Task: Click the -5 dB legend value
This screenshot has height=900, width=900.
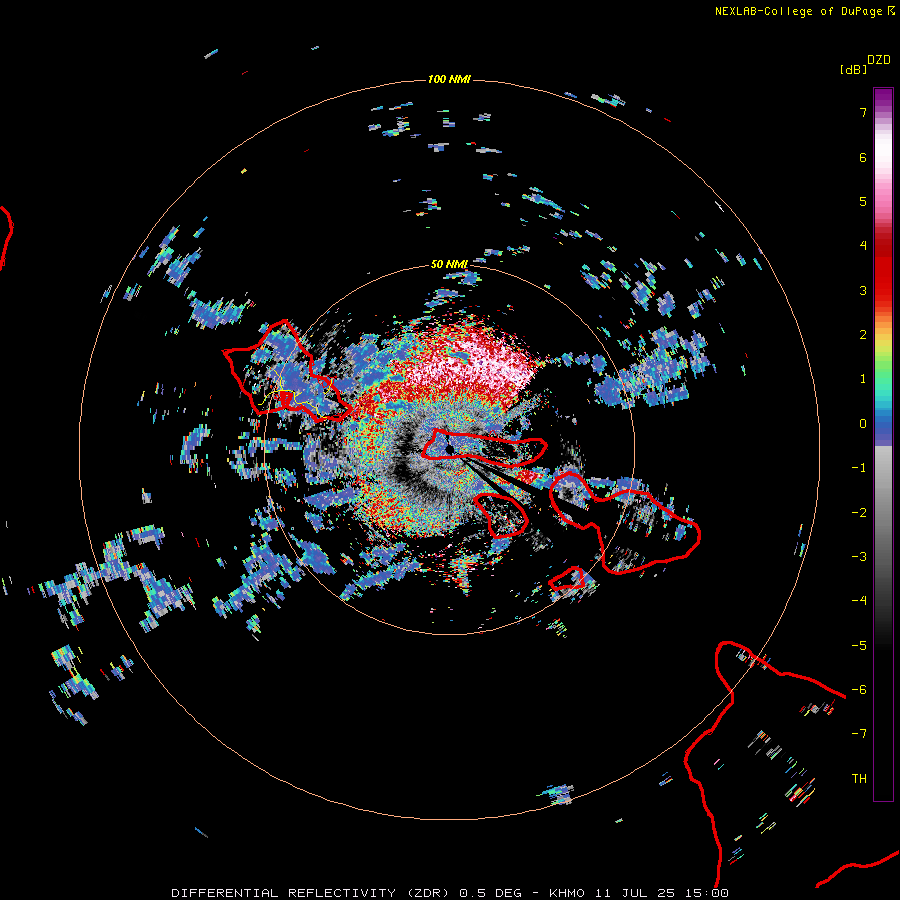Action: (859, 646)
